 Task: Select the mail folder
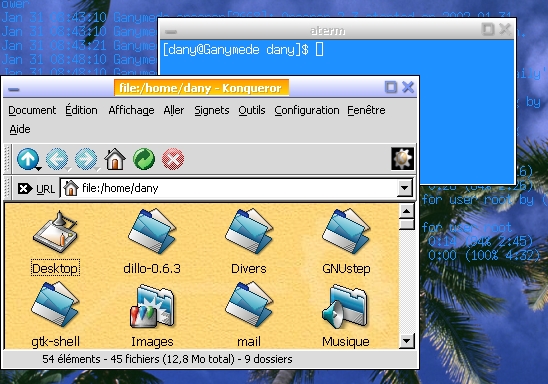pos(248,305)
